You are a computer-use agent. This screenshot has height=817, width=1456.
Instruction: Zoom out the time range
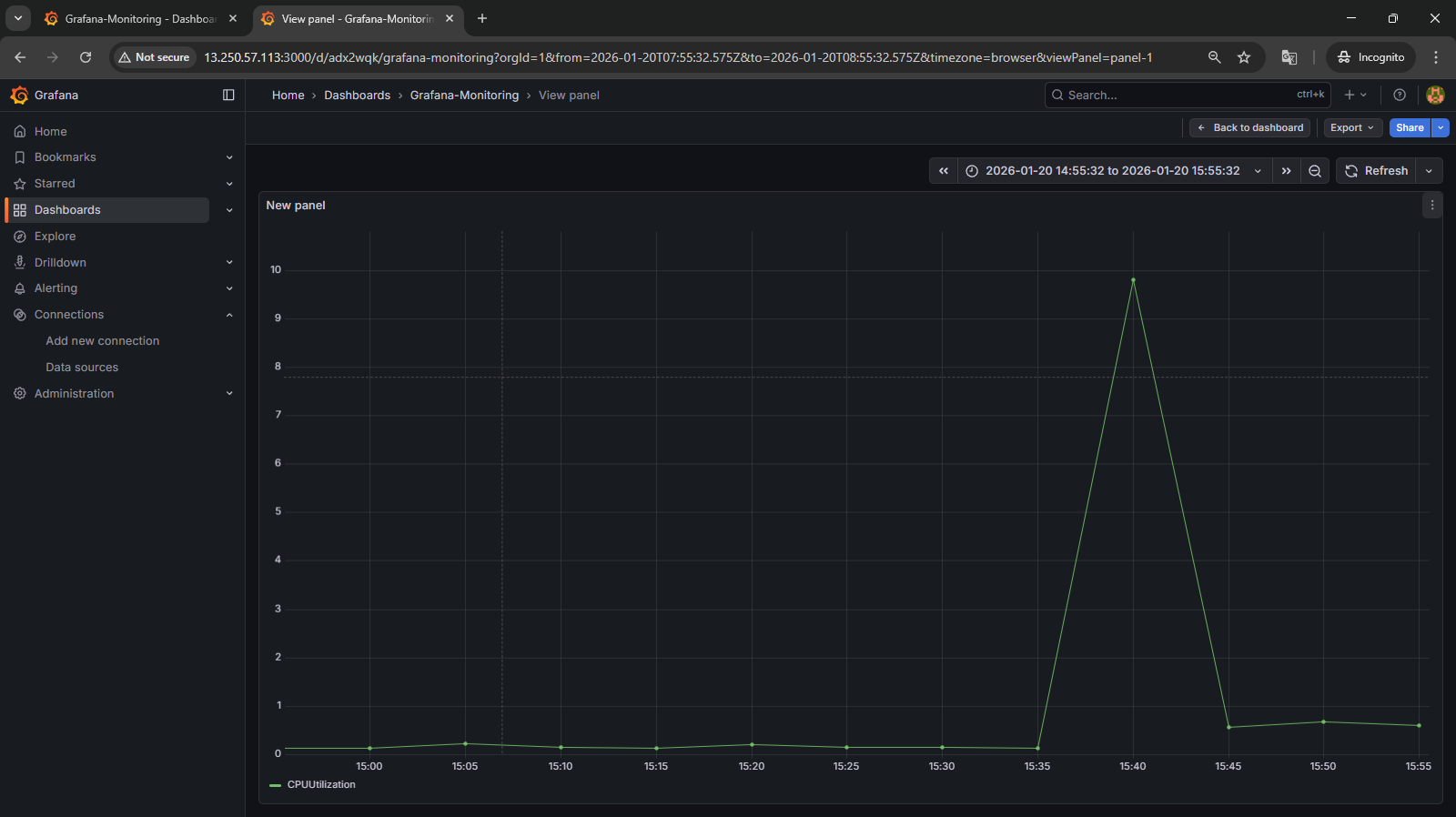(x=1315, y=171)
